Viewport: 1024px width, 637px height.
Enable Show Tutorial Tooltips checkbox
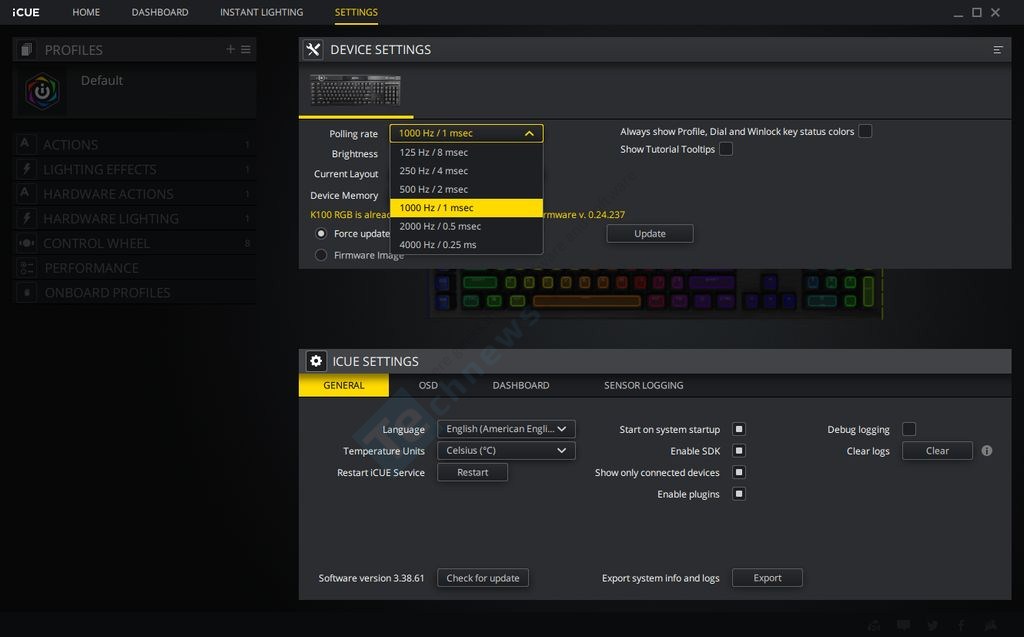[x=726, y=149]
